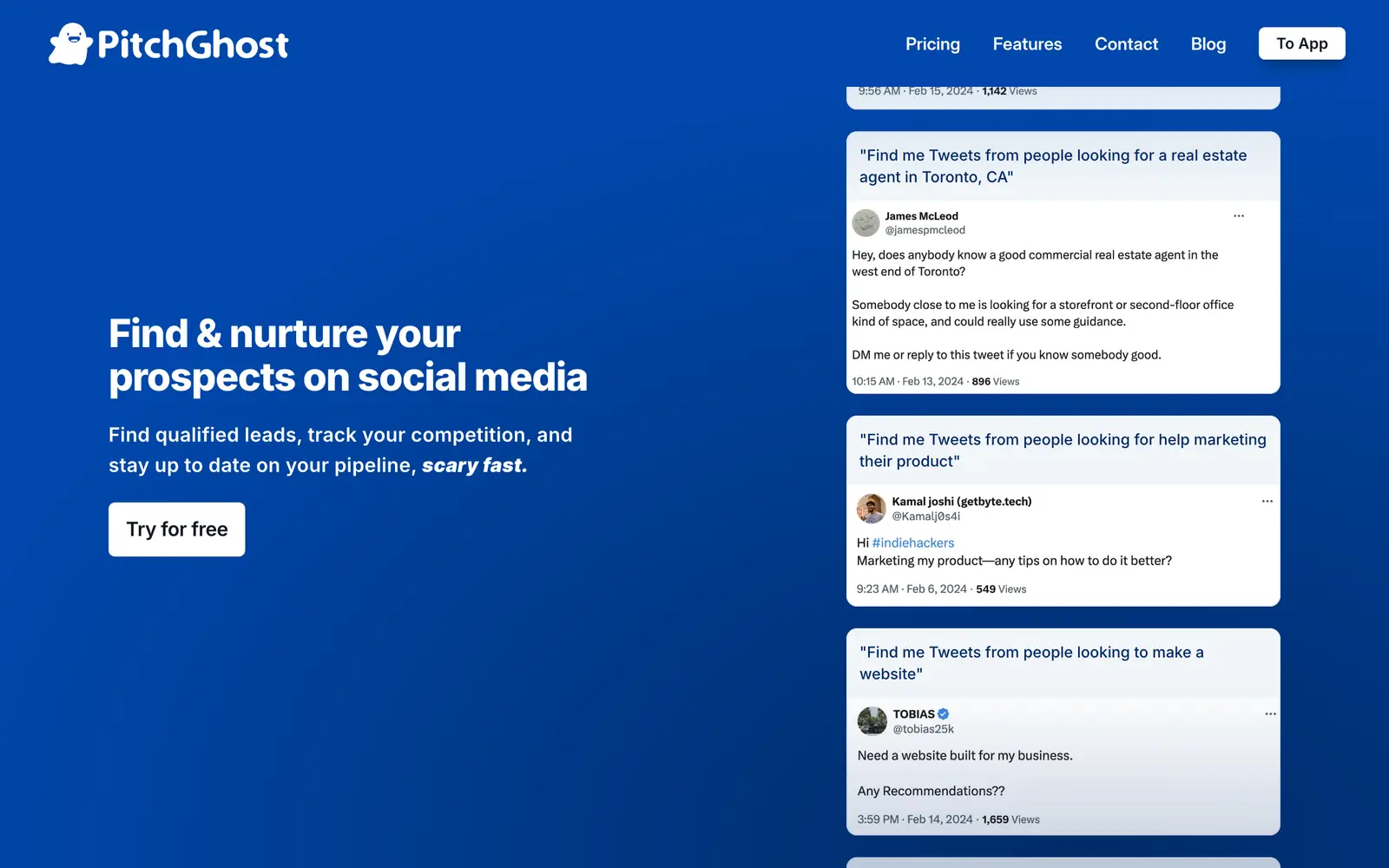Image resolution: width=1389 pixels, height=868 pixels.
Task: Open the more options dots on James McLeod tweet
Action: coord(1239,216)
